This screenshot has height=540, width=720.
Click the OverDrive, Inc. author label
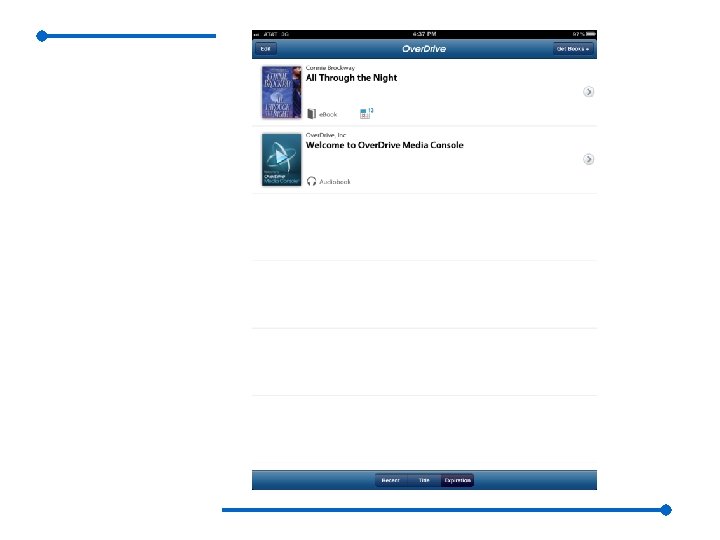click(x=326, y=135)
